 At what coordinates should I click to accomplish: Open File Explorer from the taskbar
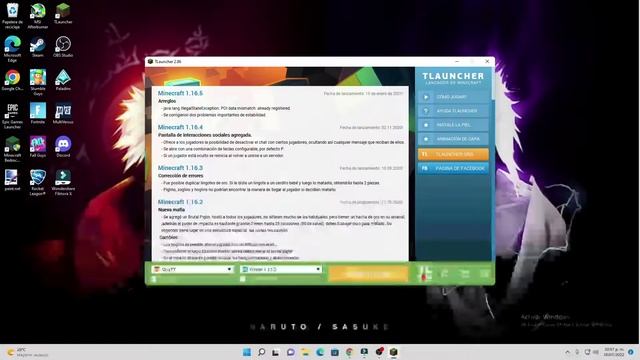click(305, 352)
